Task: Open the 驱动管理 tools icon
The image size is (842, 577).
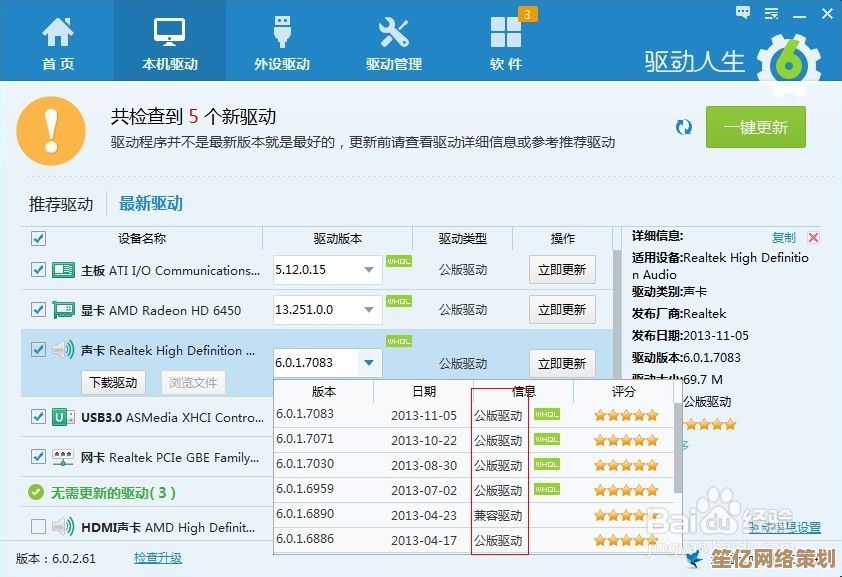Action: (394, 32)
